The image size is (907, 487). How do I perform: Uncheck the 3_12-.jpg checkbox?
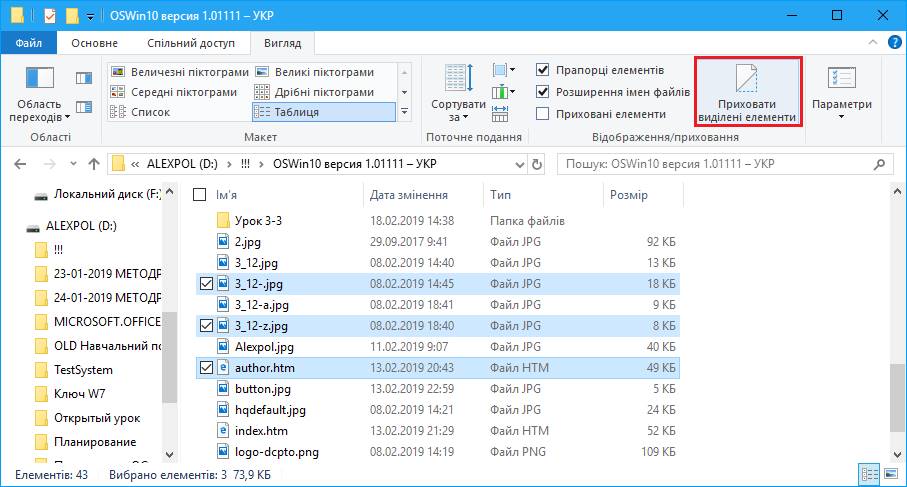tap(206, 284)
